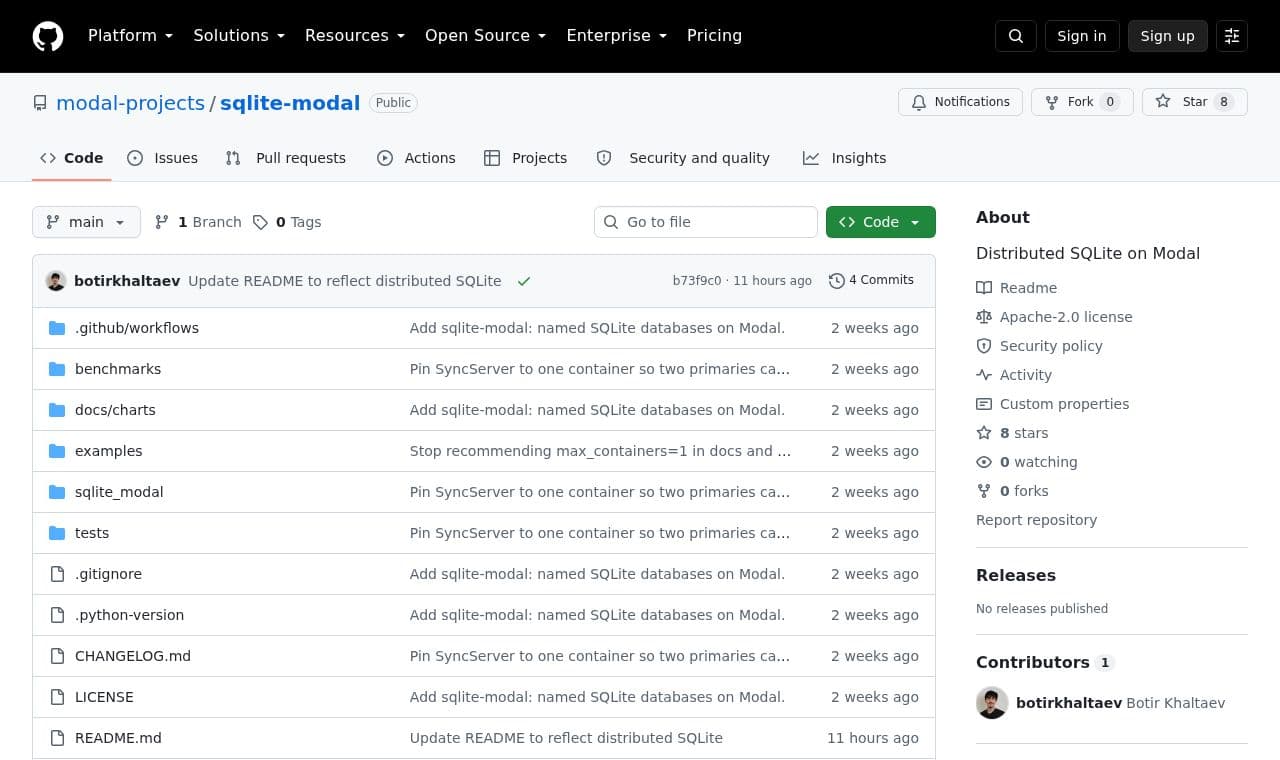This screenshot has height=760, width=1280.
Task: Expand the main branch dropdown
Action: point(86,222)
